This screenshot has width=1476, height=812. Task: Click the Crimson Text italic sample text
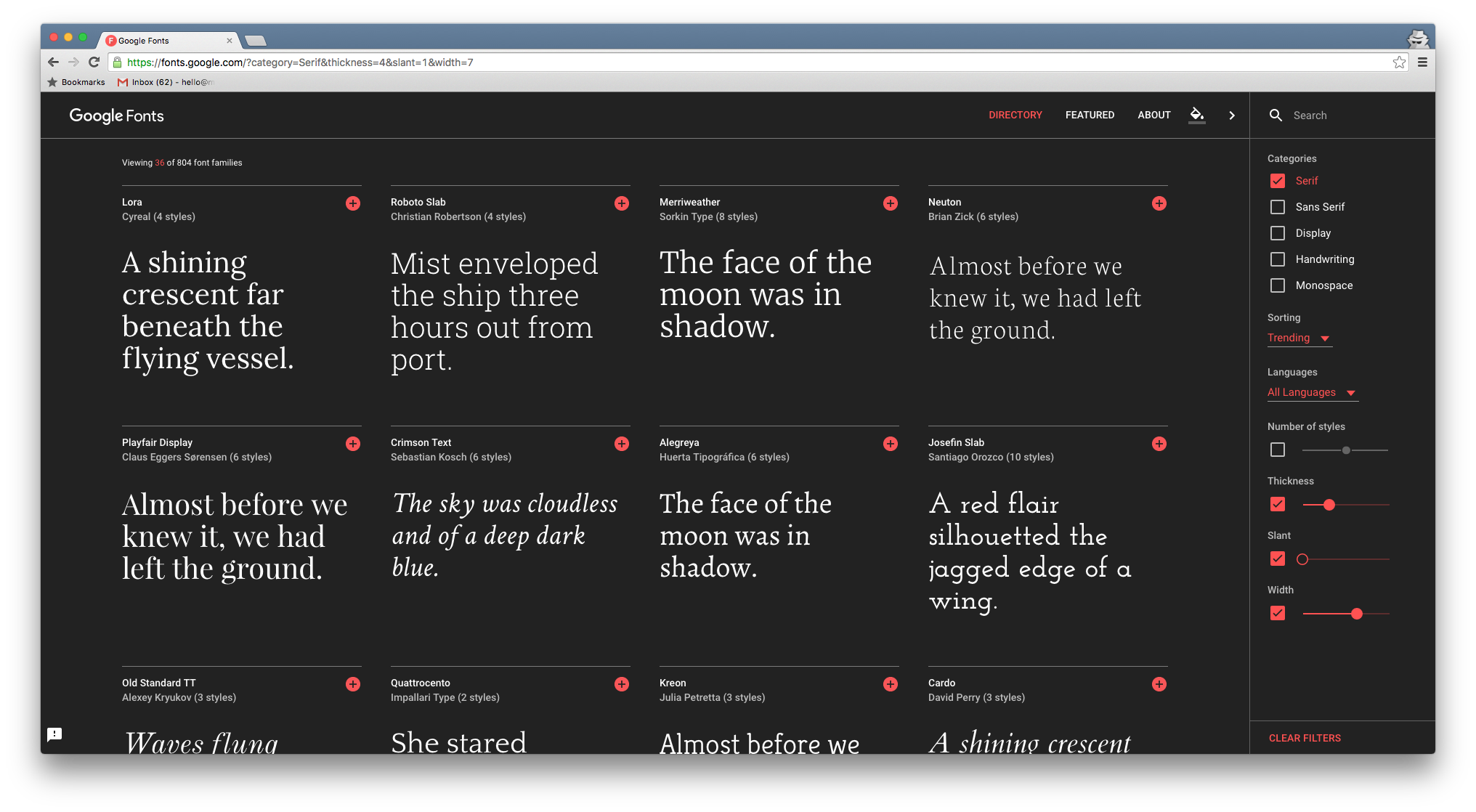(x=505, y=535)
